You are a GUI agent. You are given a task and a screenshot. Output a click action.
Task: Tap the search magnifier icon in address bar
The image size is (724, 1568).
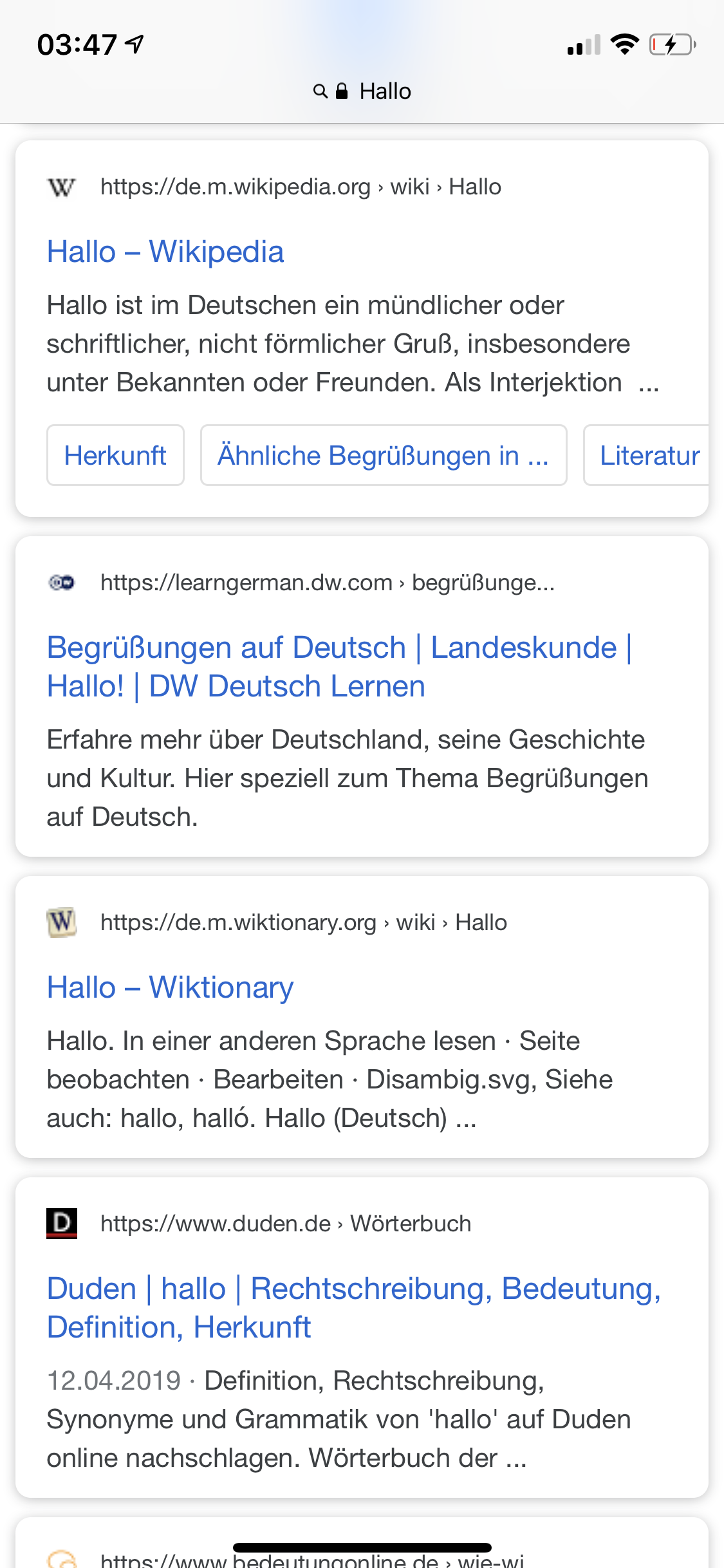(x=320, y=91)
